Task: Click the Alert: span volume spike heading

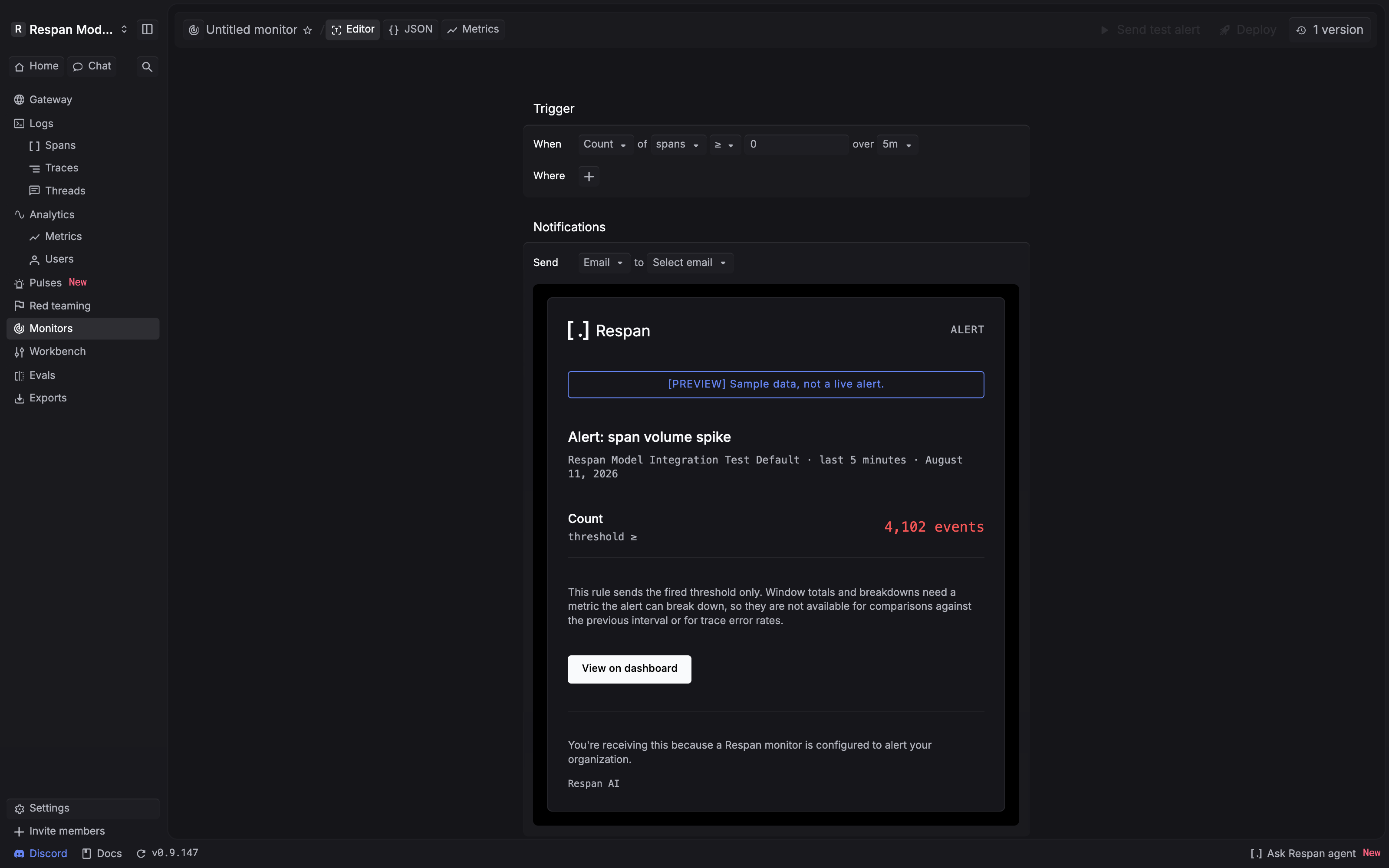Action: point(649,437)
